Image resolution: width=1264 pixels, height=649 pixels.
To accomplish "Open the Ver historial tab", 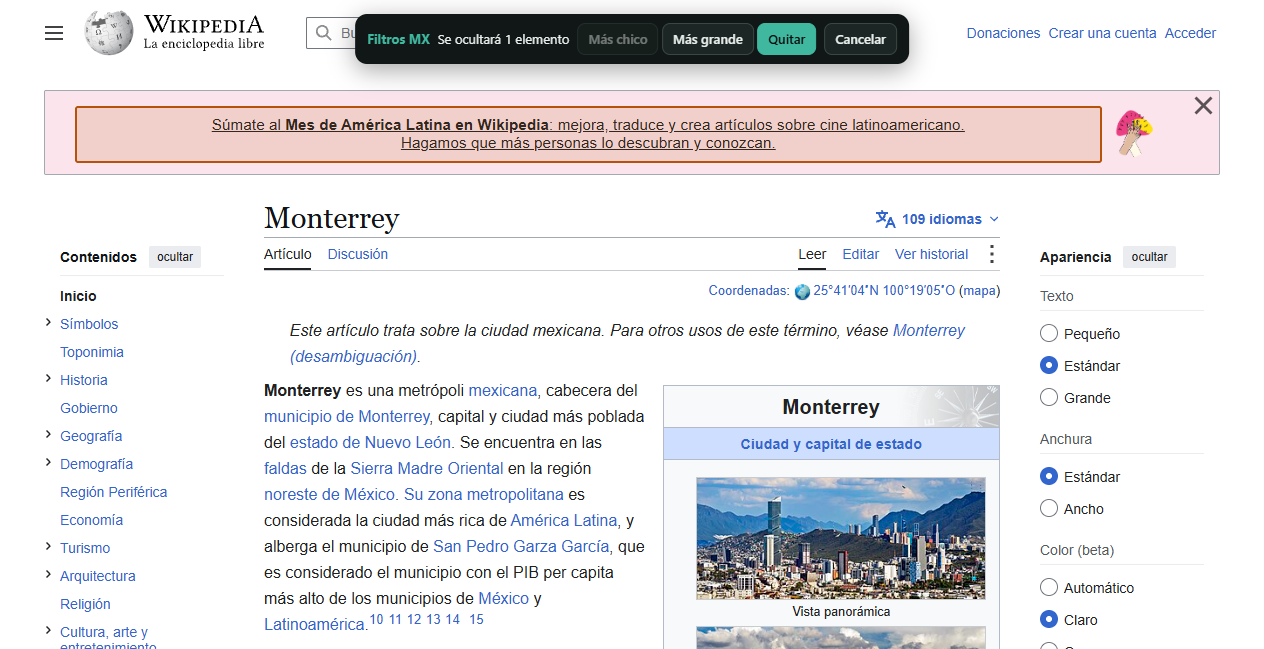I will 932,254.
